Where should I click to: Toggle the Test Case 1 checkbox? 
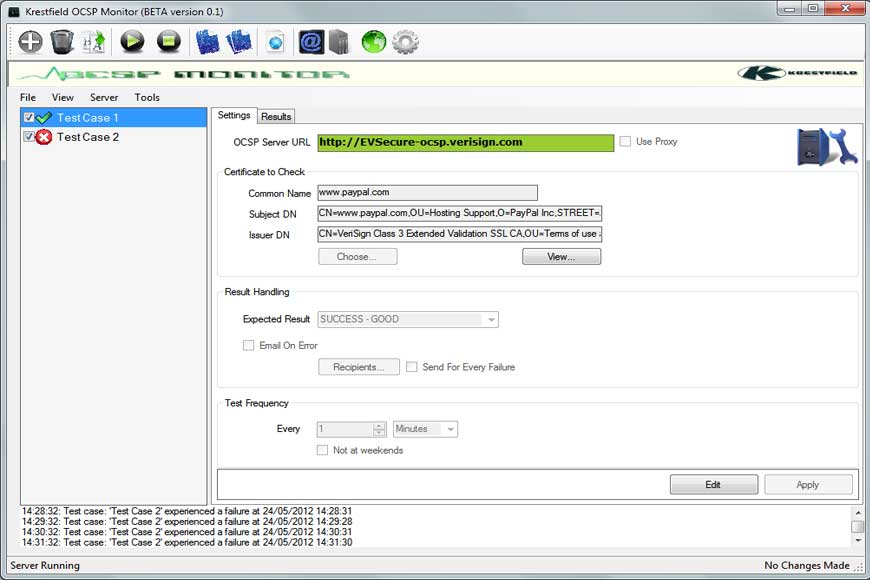point(29,118)
